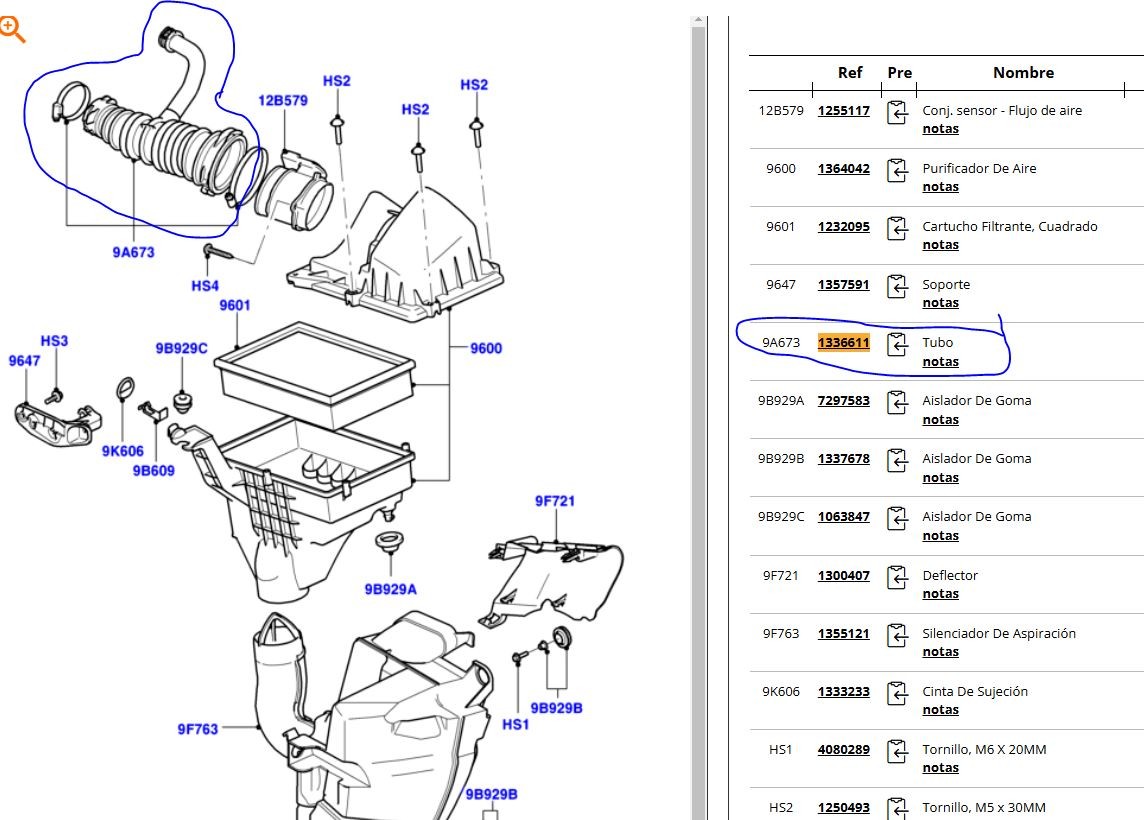Open notas link under Tubo

(940, 362)
